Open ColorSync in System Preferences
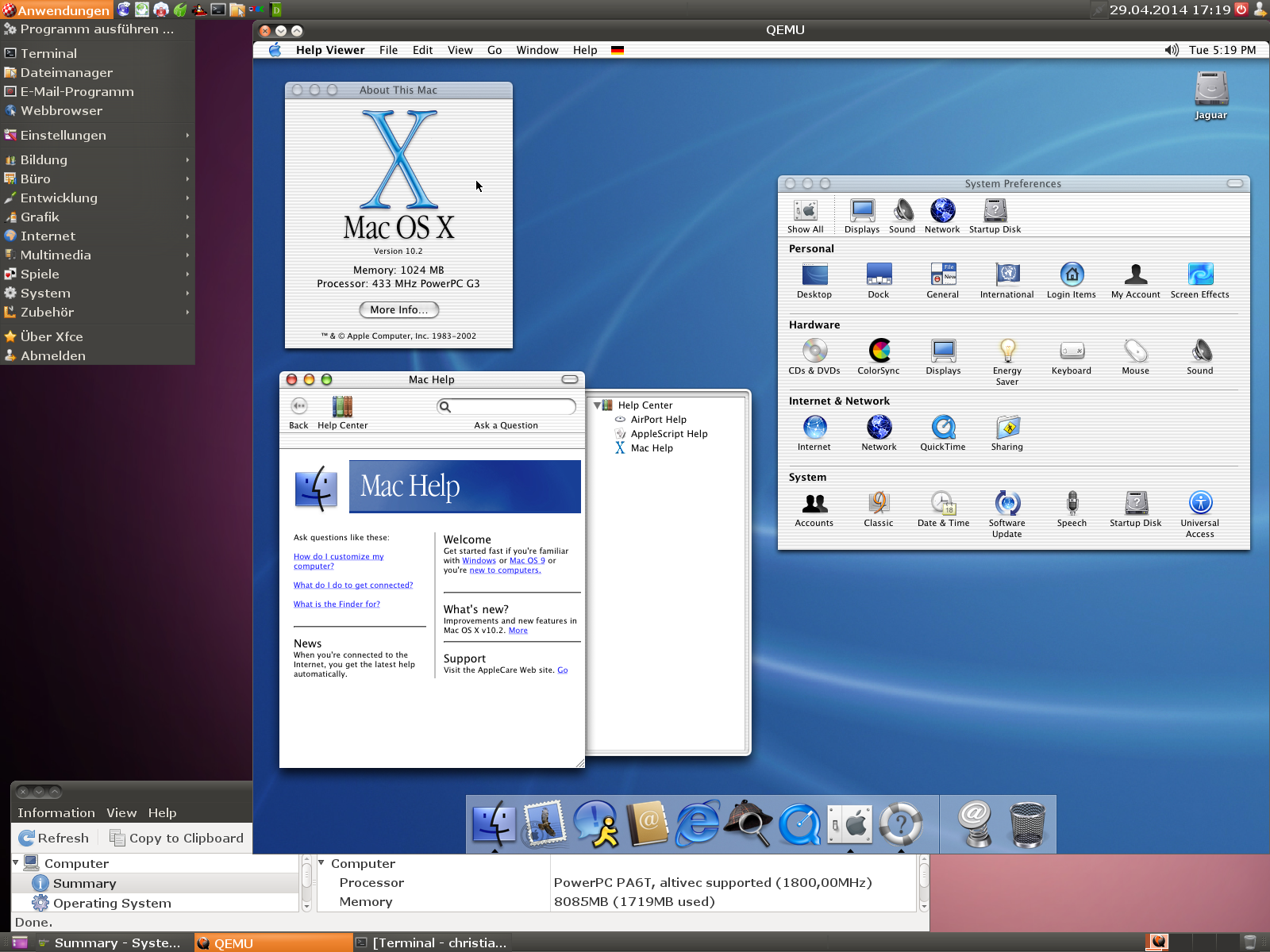Image resolution: width=1270 pixels, height=952 pixels. (x=879, y=351)
